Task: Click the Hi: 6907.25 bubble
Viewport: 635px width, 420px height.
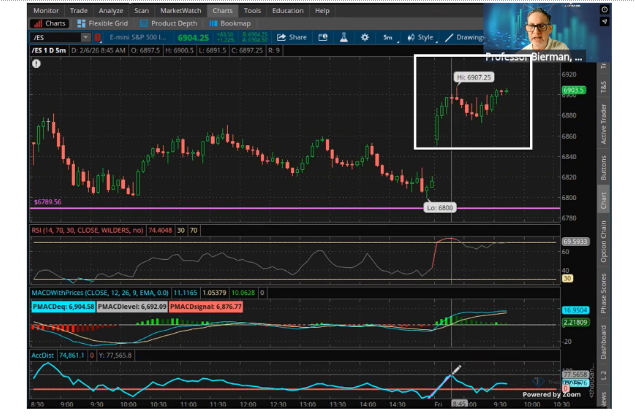Action: coord(473,77)
